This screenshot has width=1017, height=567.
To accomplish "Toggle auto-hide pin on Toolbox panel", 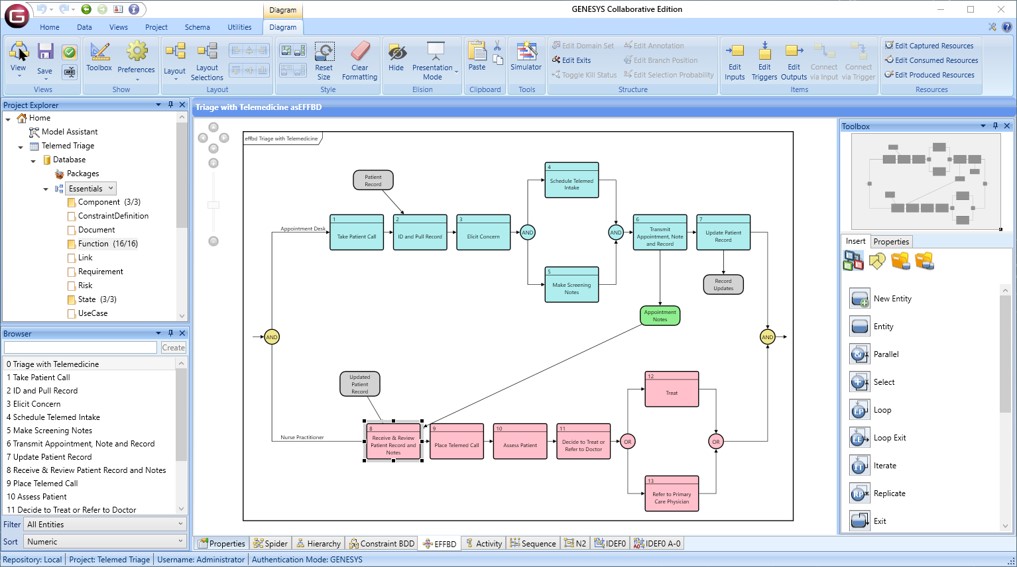I will coord(995,127).
